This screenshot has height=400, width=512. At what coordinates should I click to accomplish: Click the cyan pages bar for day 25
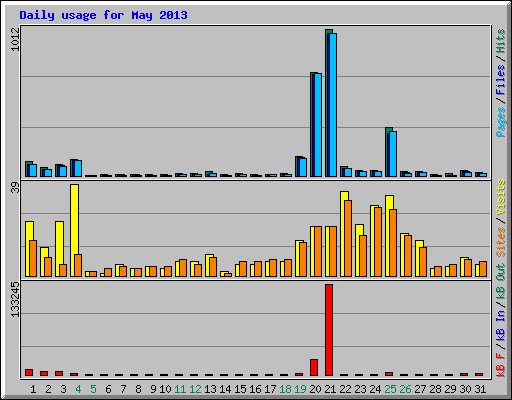point(393,154)
